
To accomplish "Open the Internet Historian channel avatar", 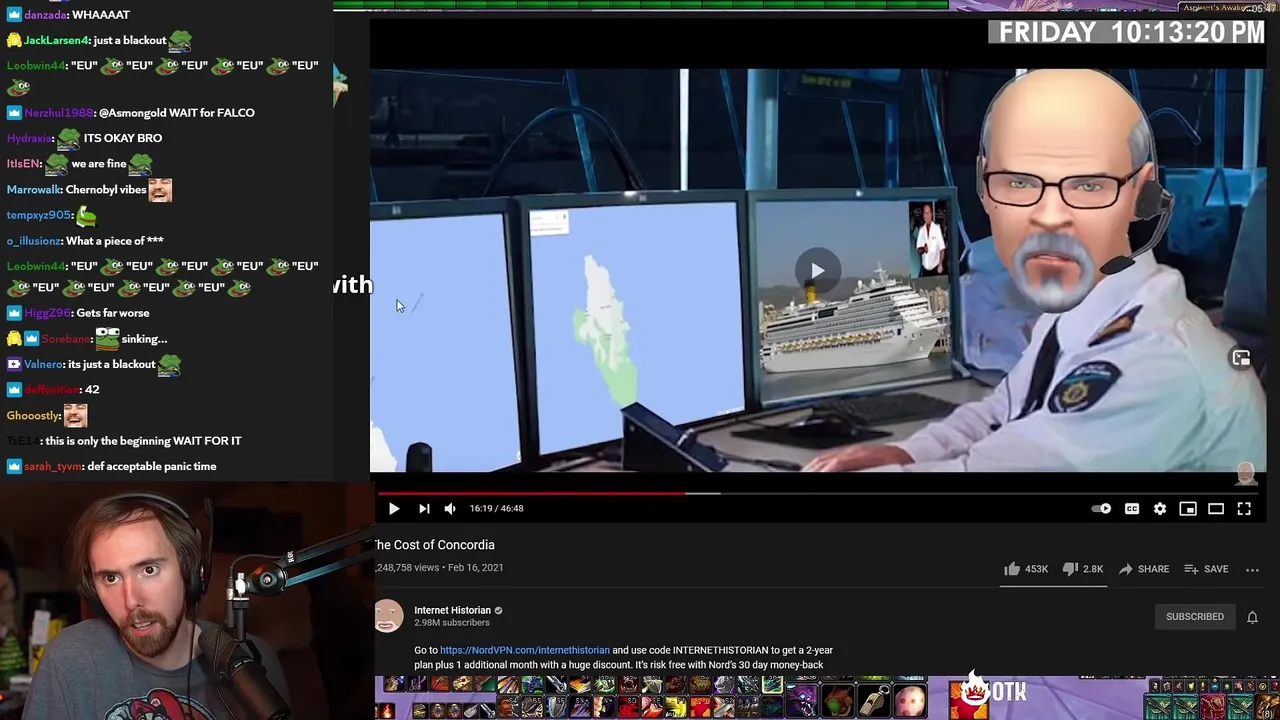I will [389, 616].
